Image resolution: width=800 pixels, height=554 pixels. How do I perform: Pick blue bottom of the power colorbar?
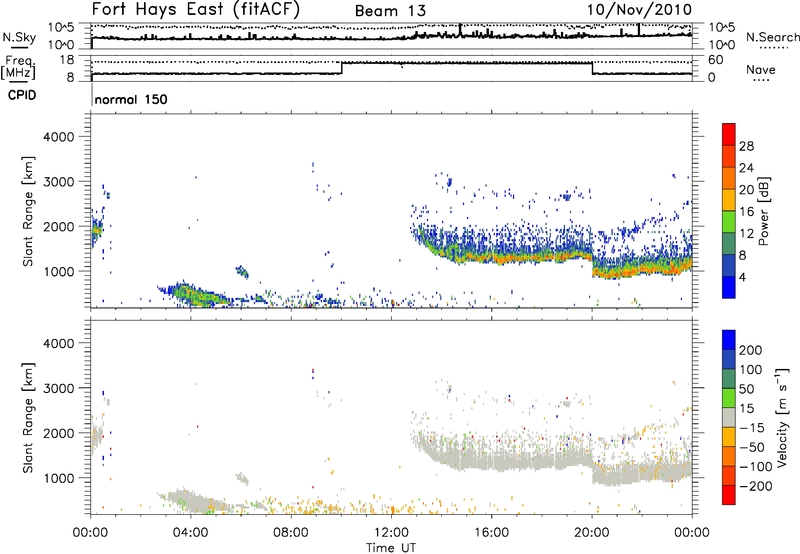pos(729,287)
